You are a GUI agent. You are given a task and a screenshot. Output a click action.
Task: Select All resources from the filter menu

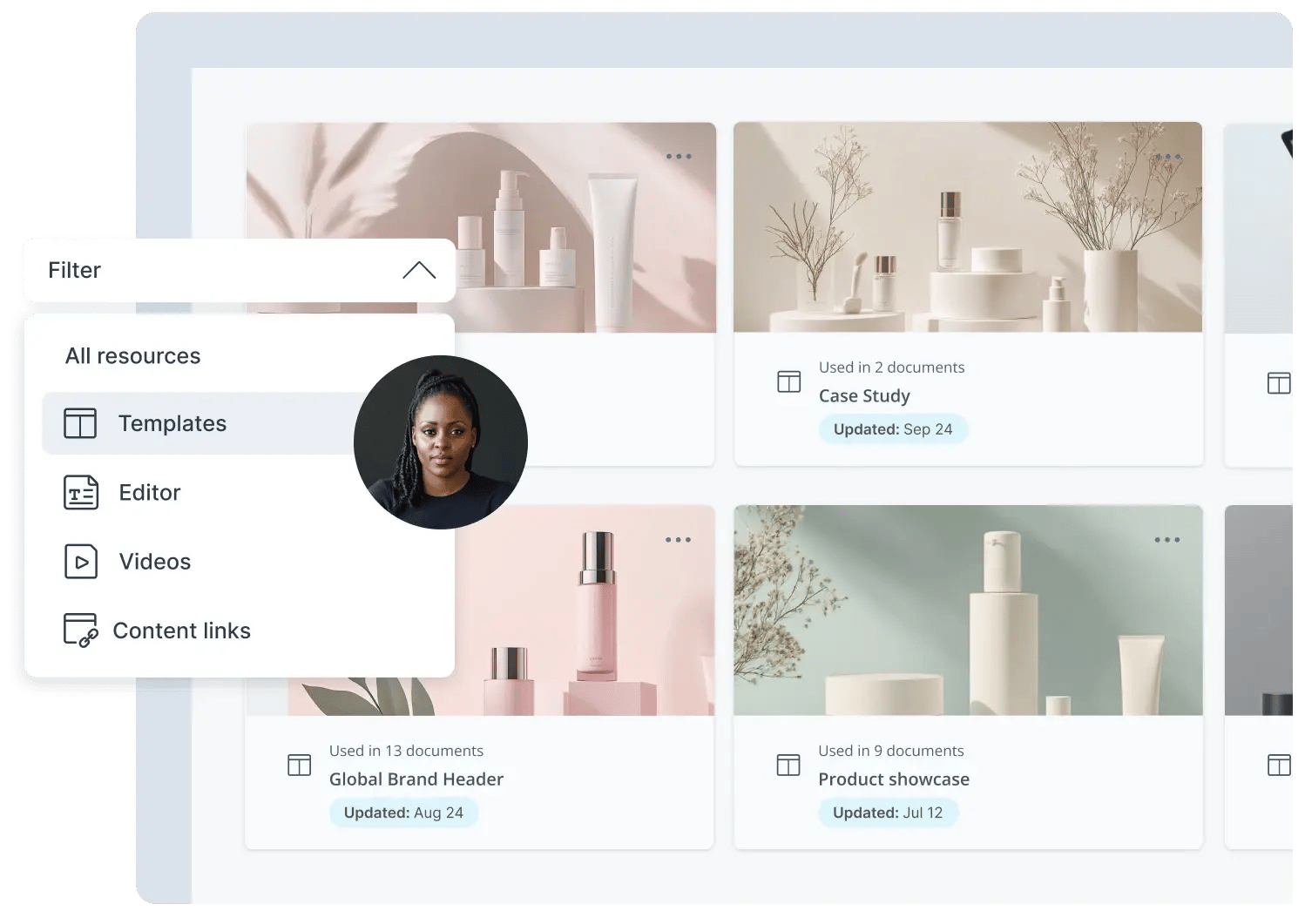pyautogui.click(x=133, y=355)
